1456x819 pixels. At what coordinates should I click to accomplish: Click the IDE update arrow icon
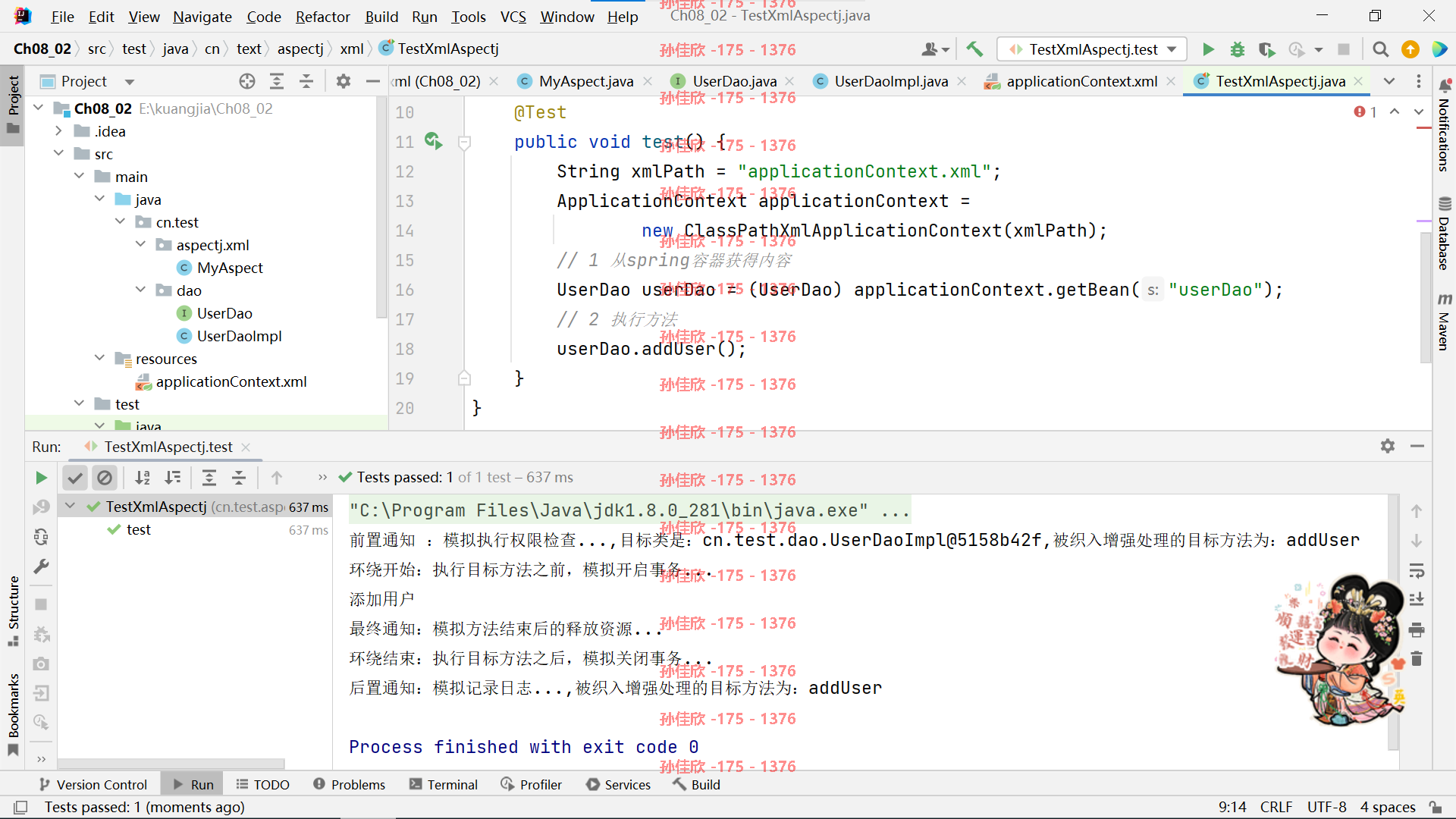pyautogui.click(x=1410, y=49)
